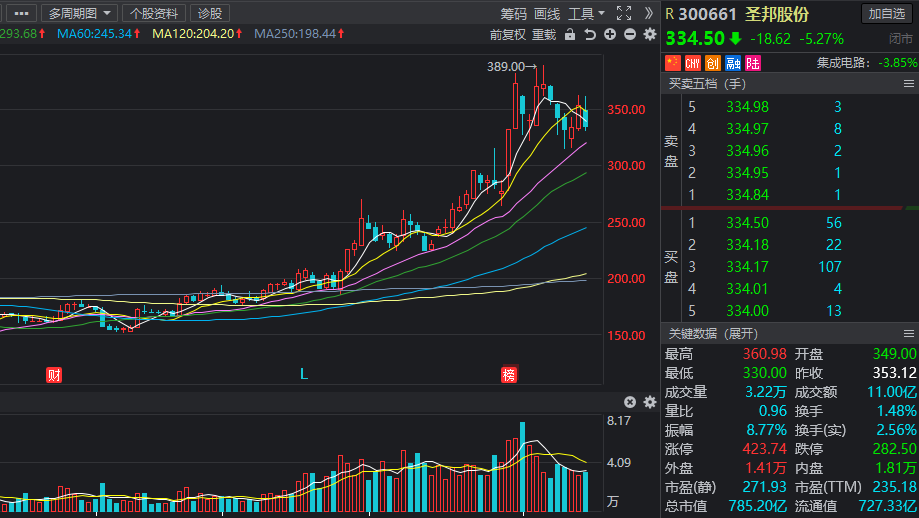Select the 筹码 menu item
The width and height of the screenshot is (919, 518).
click(513, 13)
